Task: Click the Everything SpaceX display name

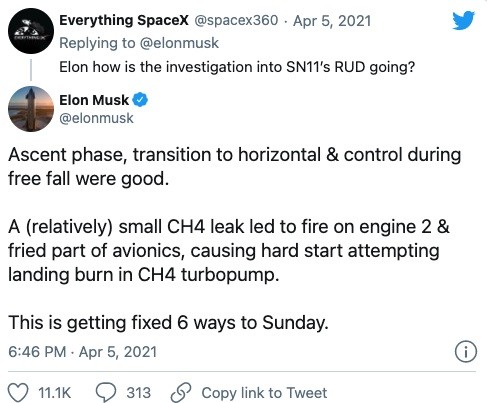Action: coord(124,20)
